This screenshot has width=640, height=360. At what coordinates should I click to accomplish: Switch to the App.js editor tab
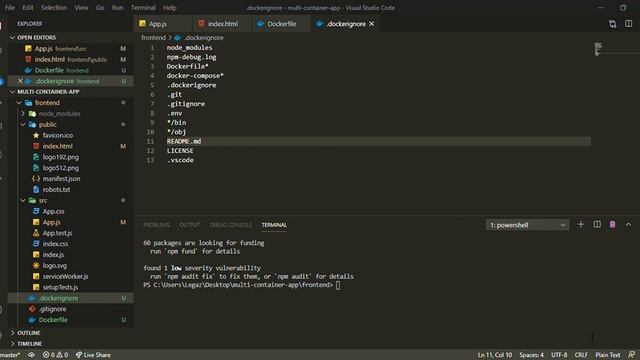162,24
